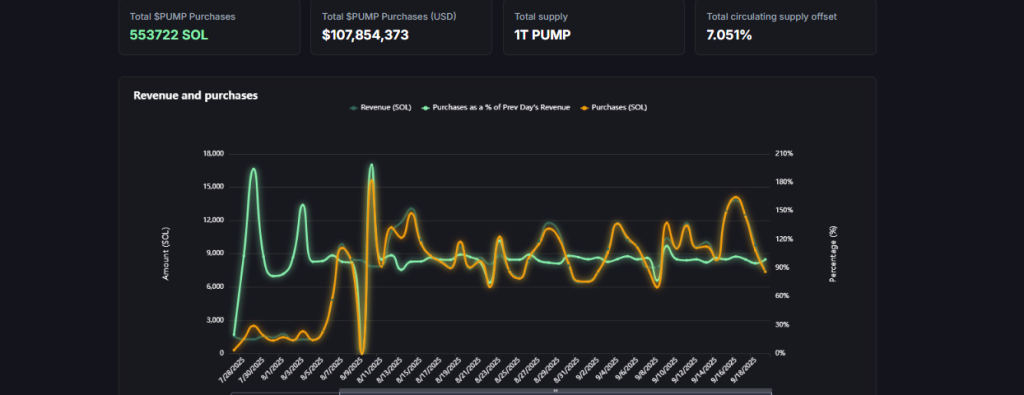Image resolution: width=1024 pixels, height=395 pixels.
Task: Select the 553722 SOL value
Action: point(168,35)
